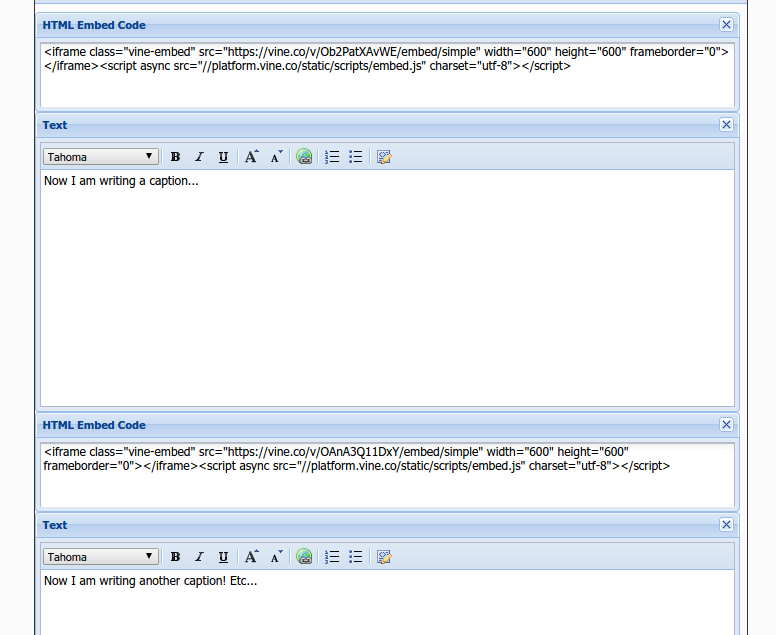Insert bullet list in second Text editor

355,557
